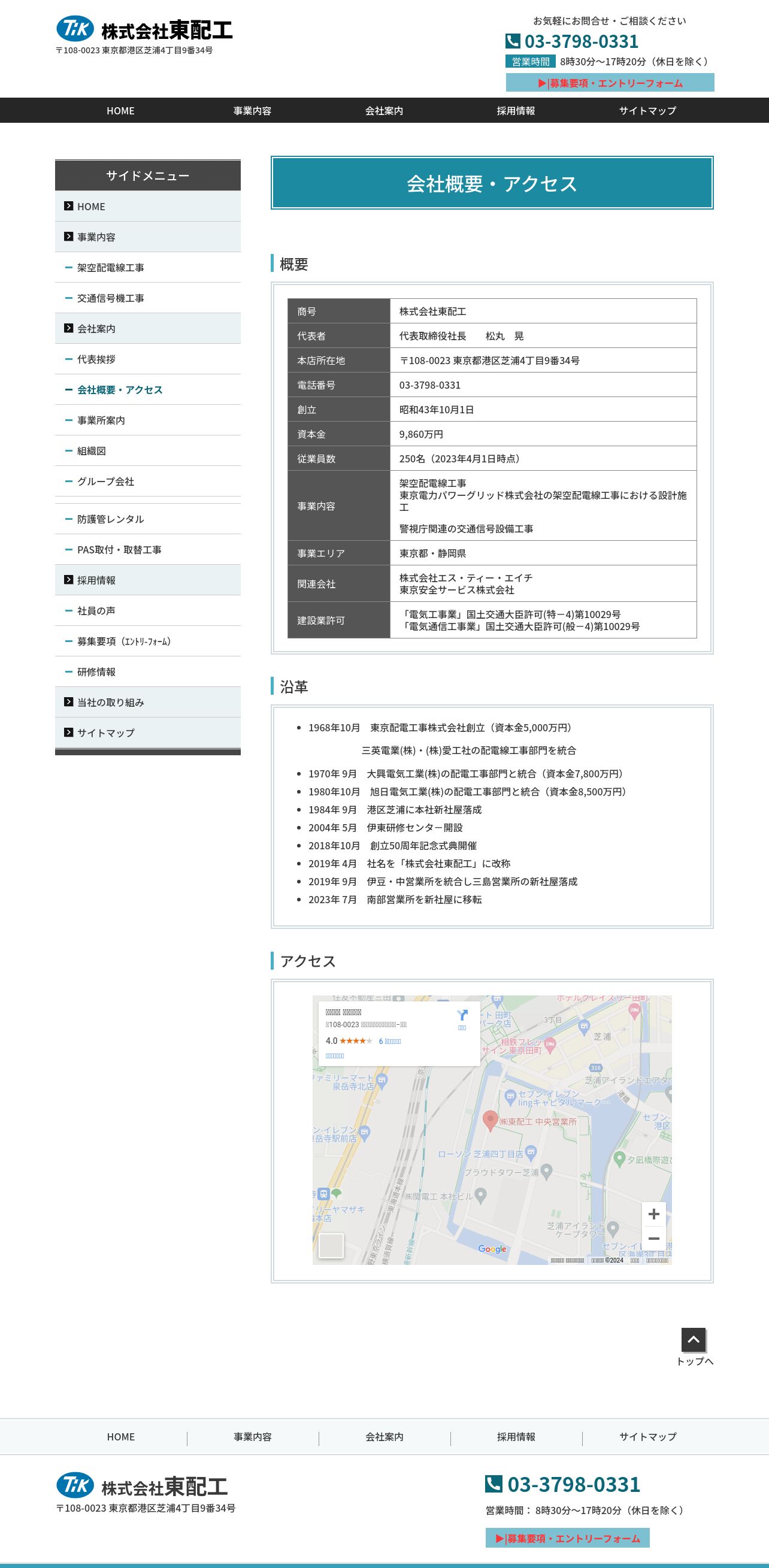Open 交通信号機工事 in side menu
769x1568 pixels.
(148, 298)
